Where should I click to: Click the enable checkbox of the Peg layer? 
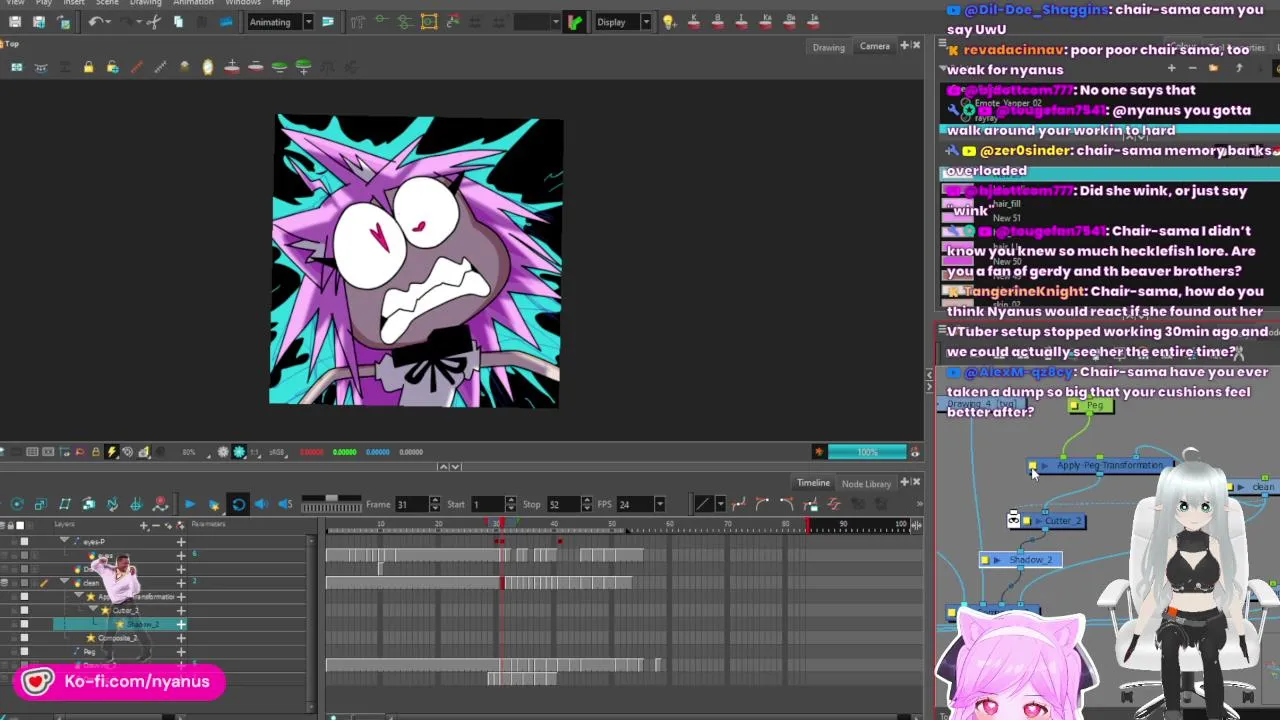point(24,652)
